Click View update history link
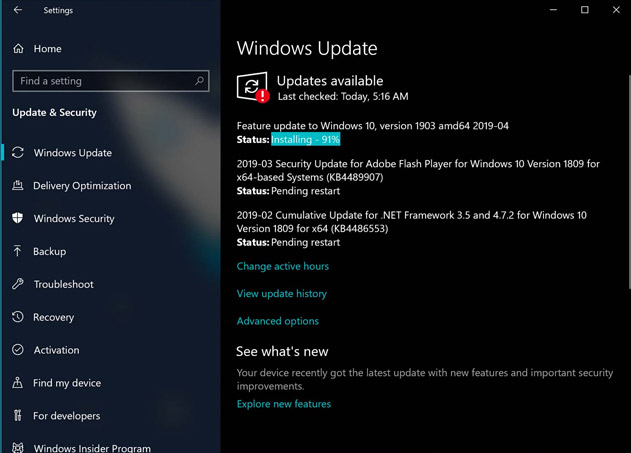631x453 pixels. [282, 294]
